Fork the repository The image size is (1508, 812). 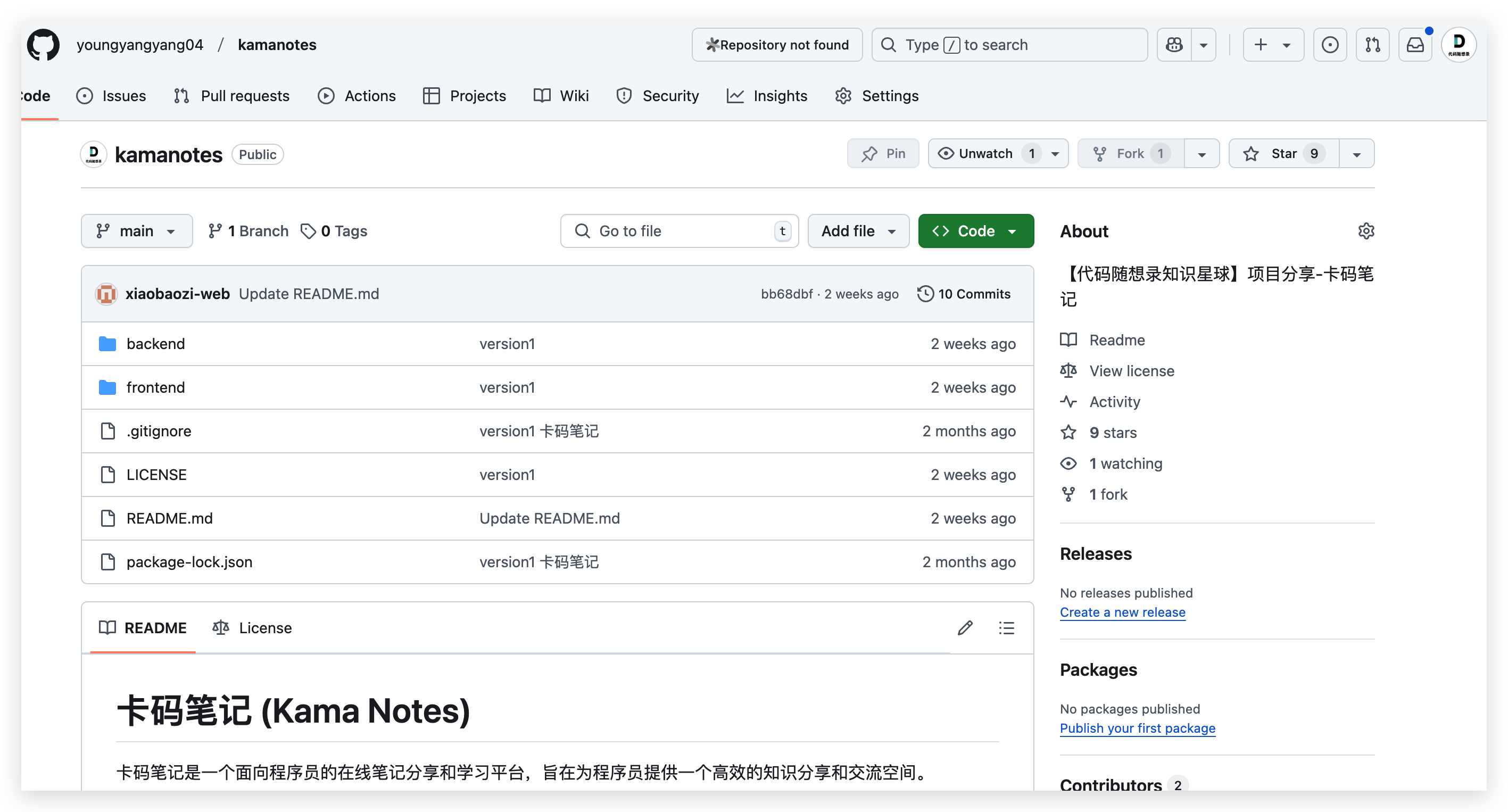coord(1131,153)
